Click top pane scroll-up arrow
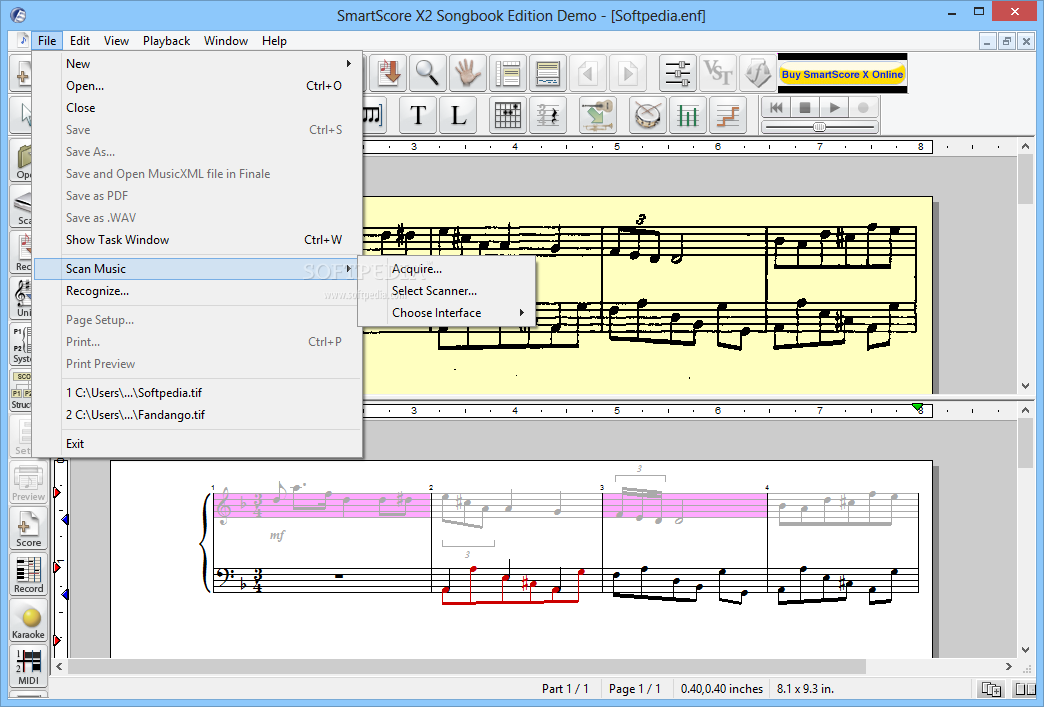 pyautogui.click(x=1025, y=147)
